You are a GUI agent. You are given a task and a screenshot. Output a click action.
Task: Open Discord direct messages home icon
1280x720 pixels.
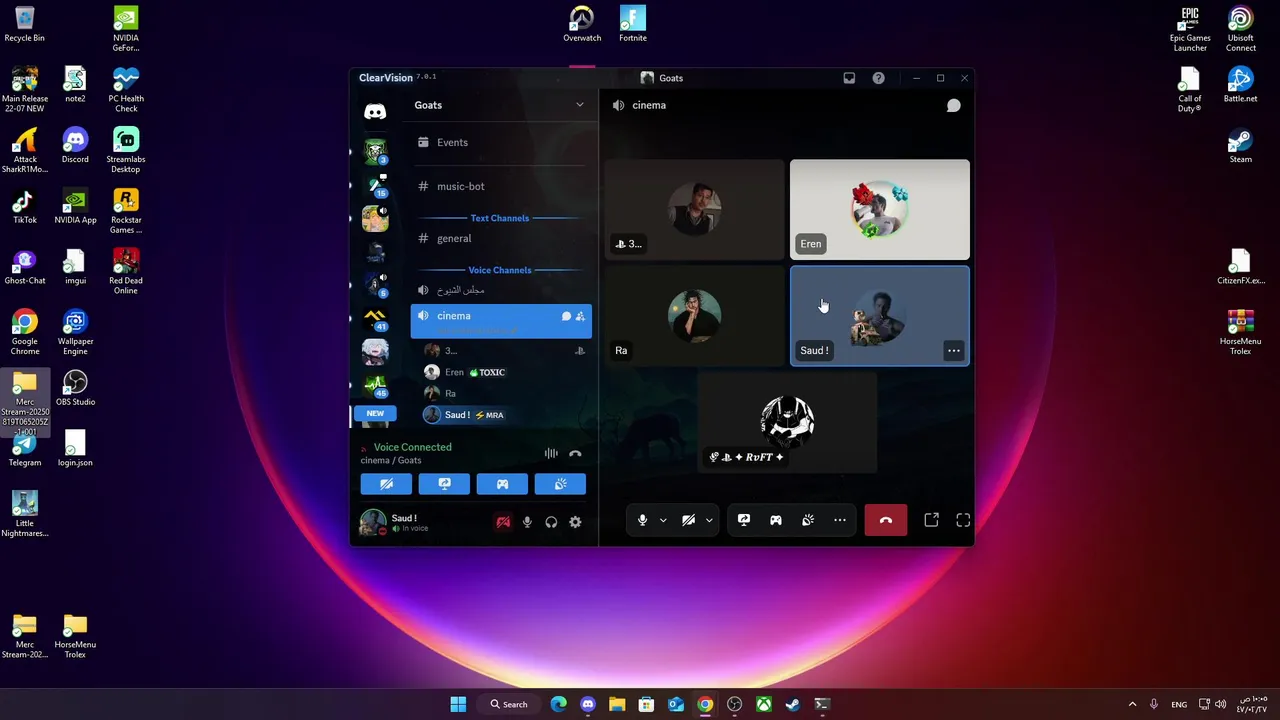(375, 112)
